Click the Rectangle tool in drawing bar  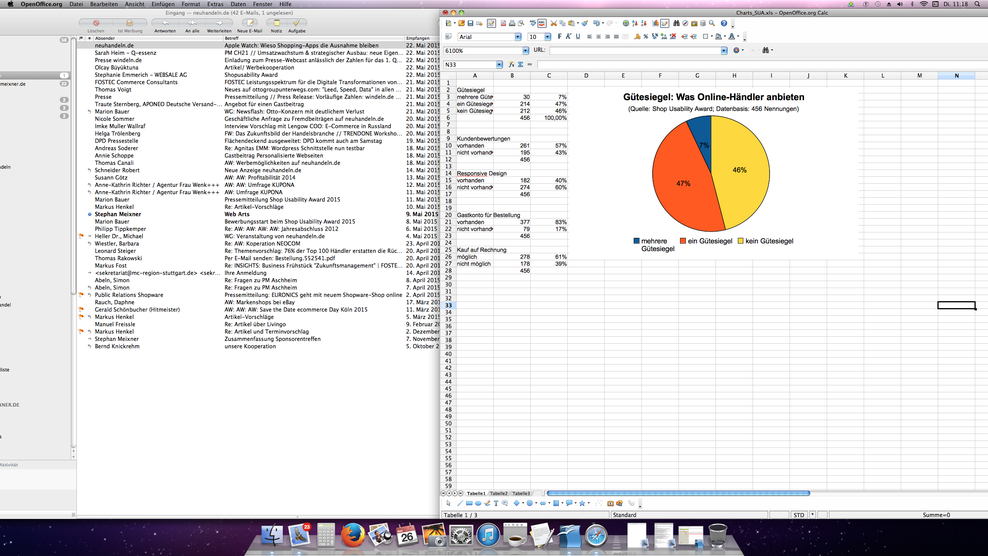click(x=469, y=503)
